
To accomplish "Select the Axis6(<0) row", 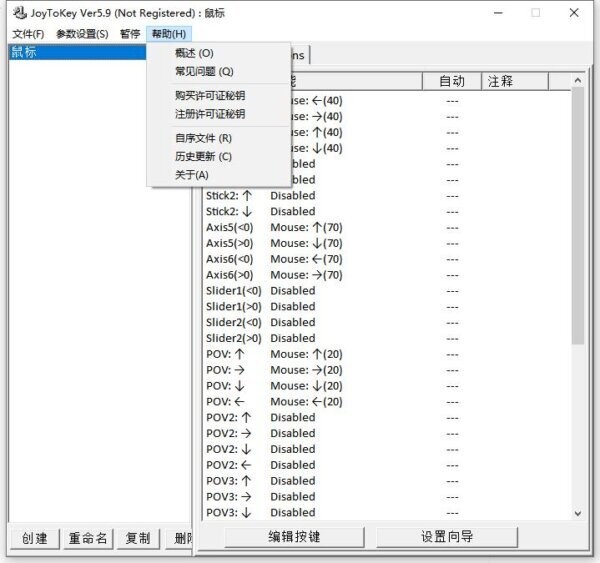I will (x=386, y=259).
